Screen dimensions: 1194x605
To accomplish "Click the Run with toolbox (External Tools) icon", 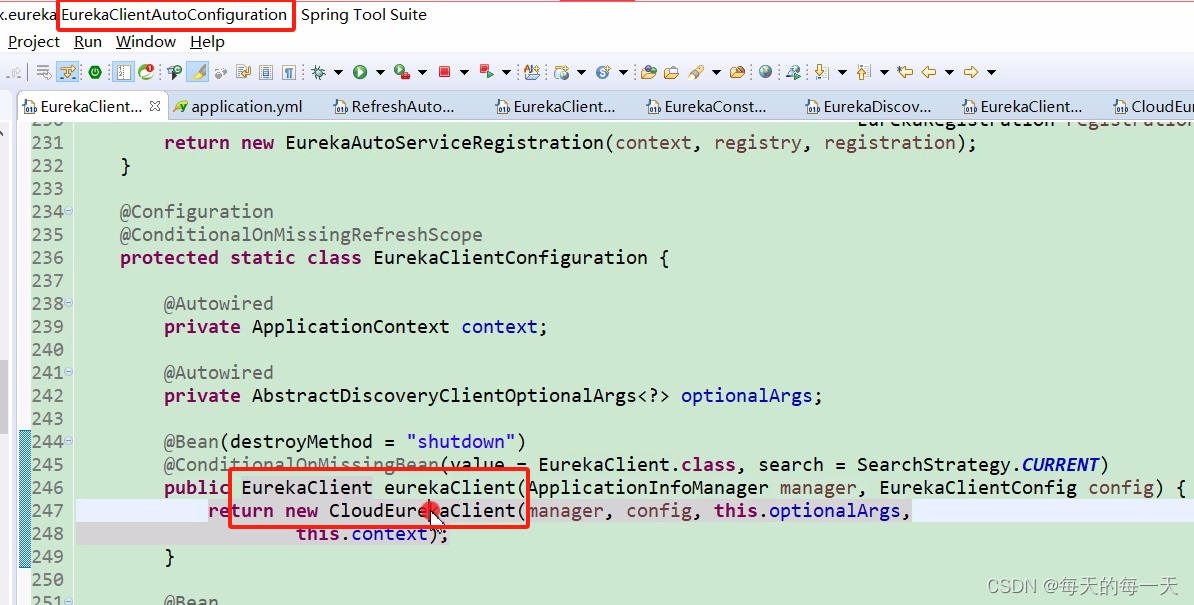I will point(401,72).
